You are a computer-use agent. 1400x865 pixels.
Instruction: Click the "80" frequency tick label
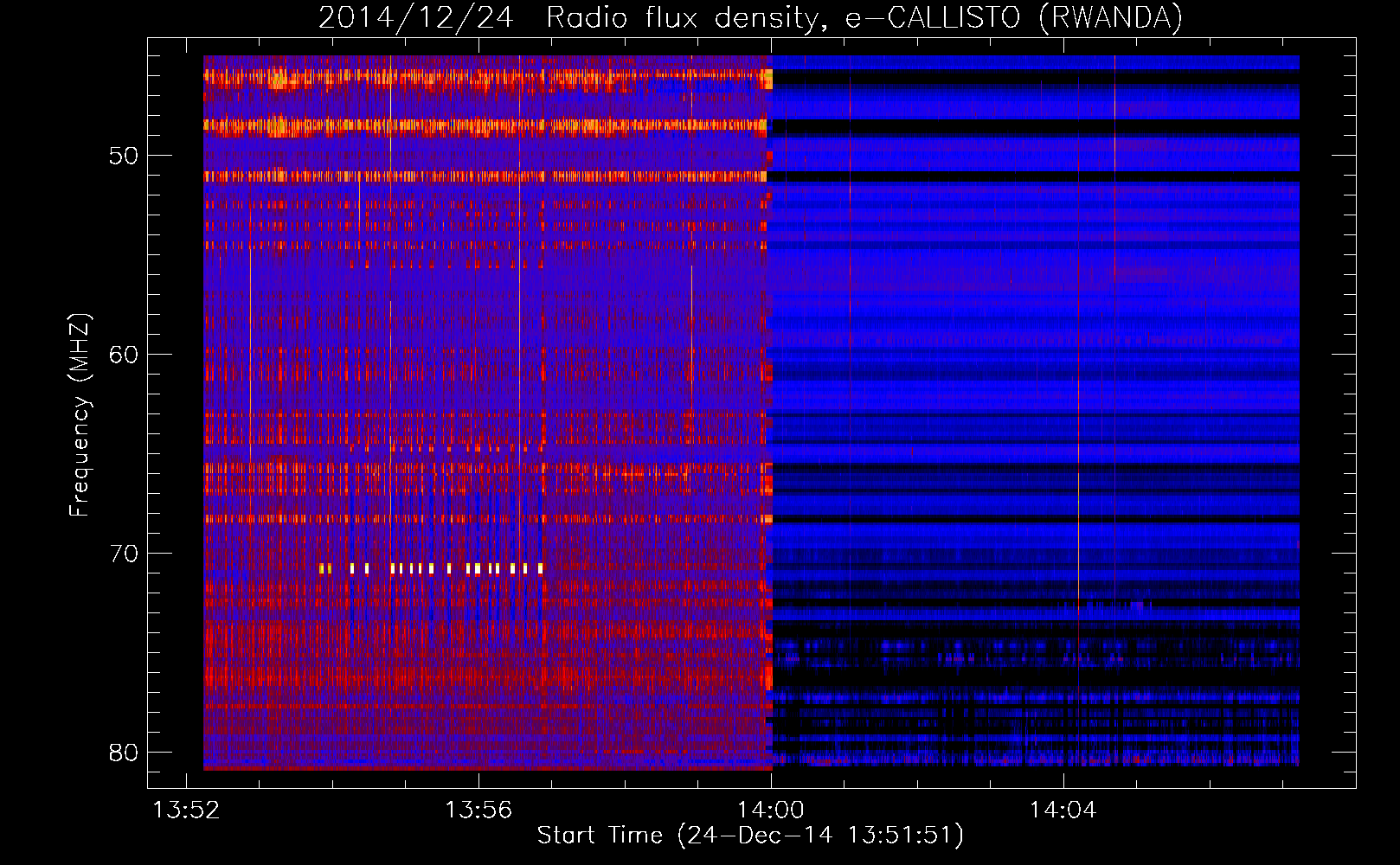tap(124, 753)
